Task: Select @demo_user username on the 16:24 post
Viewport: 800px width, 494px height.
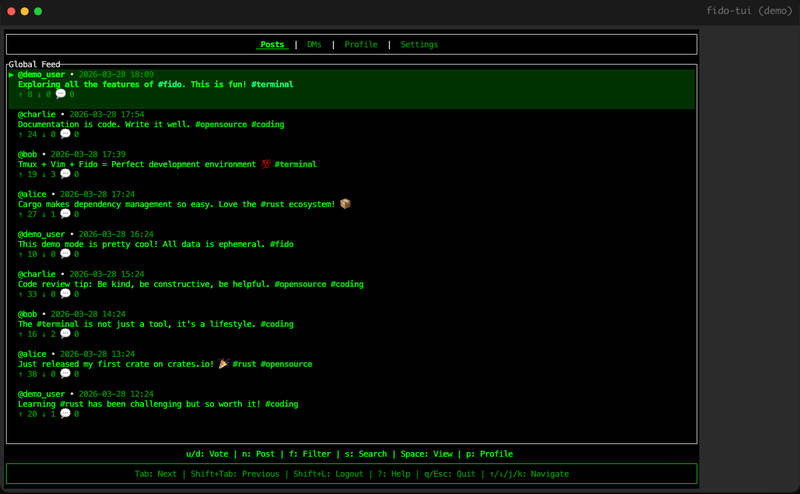Action: (x=41, y=234)
